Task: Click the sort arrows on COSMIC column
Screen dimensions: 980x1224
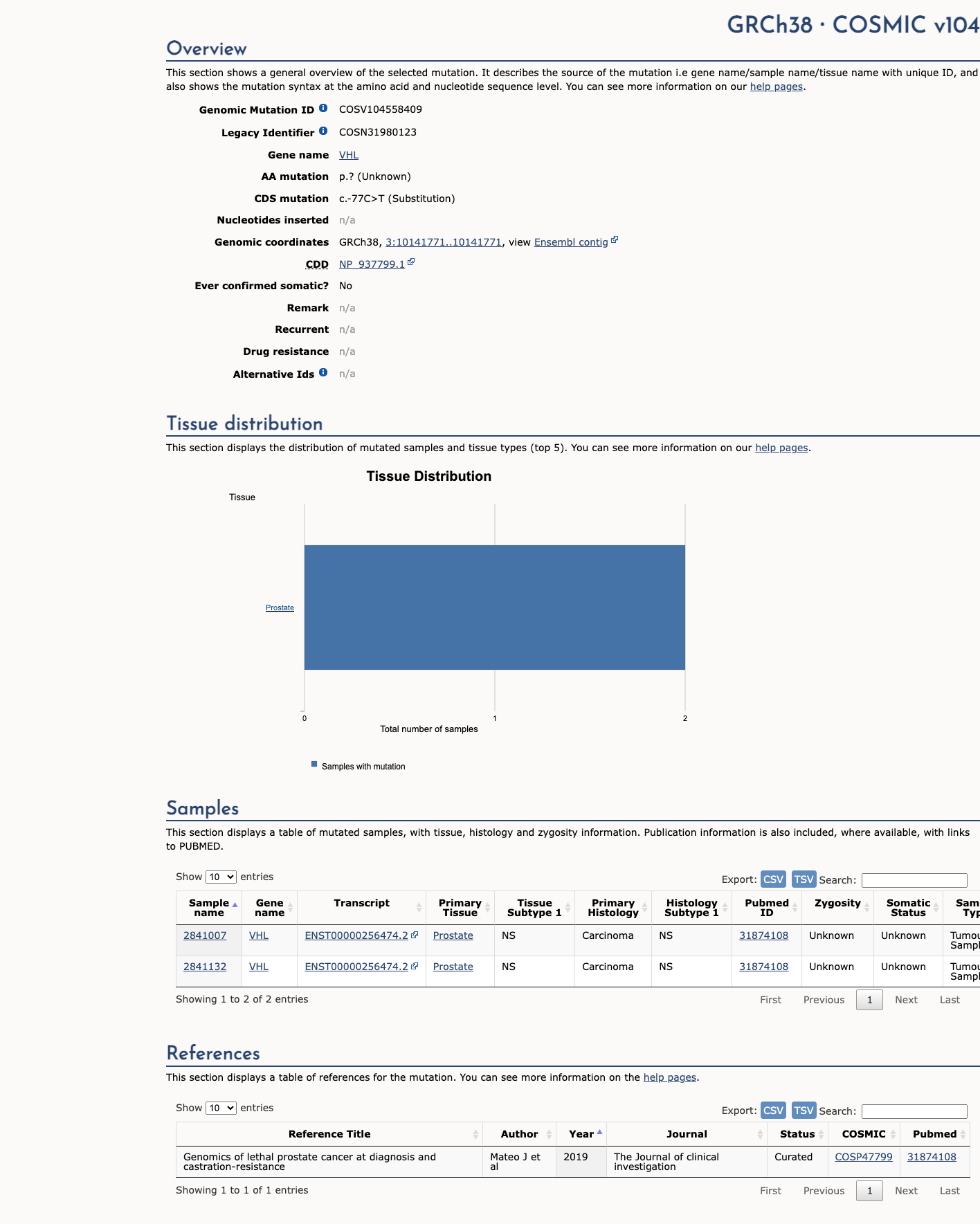Action: (893, 1134)
